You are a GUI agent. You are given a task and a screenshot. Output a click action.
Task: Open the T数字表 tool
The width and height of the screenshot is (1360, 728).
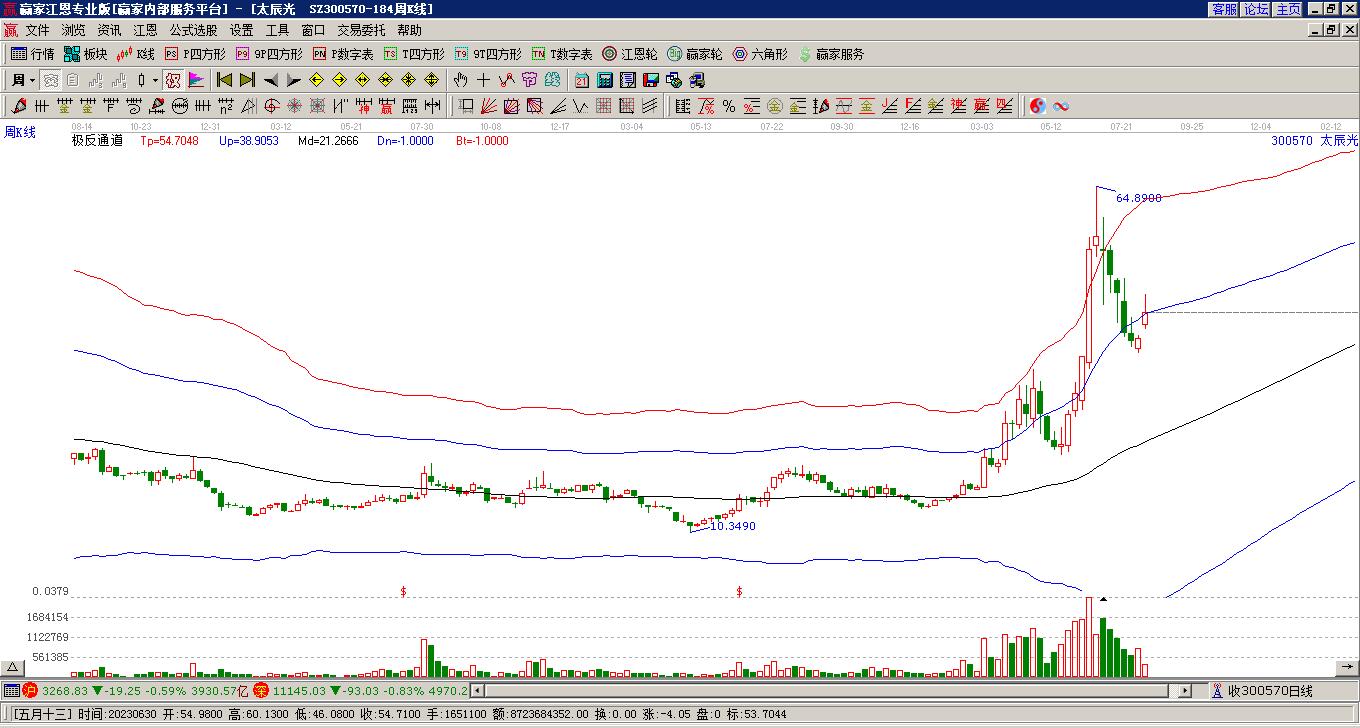click(562, 54)
